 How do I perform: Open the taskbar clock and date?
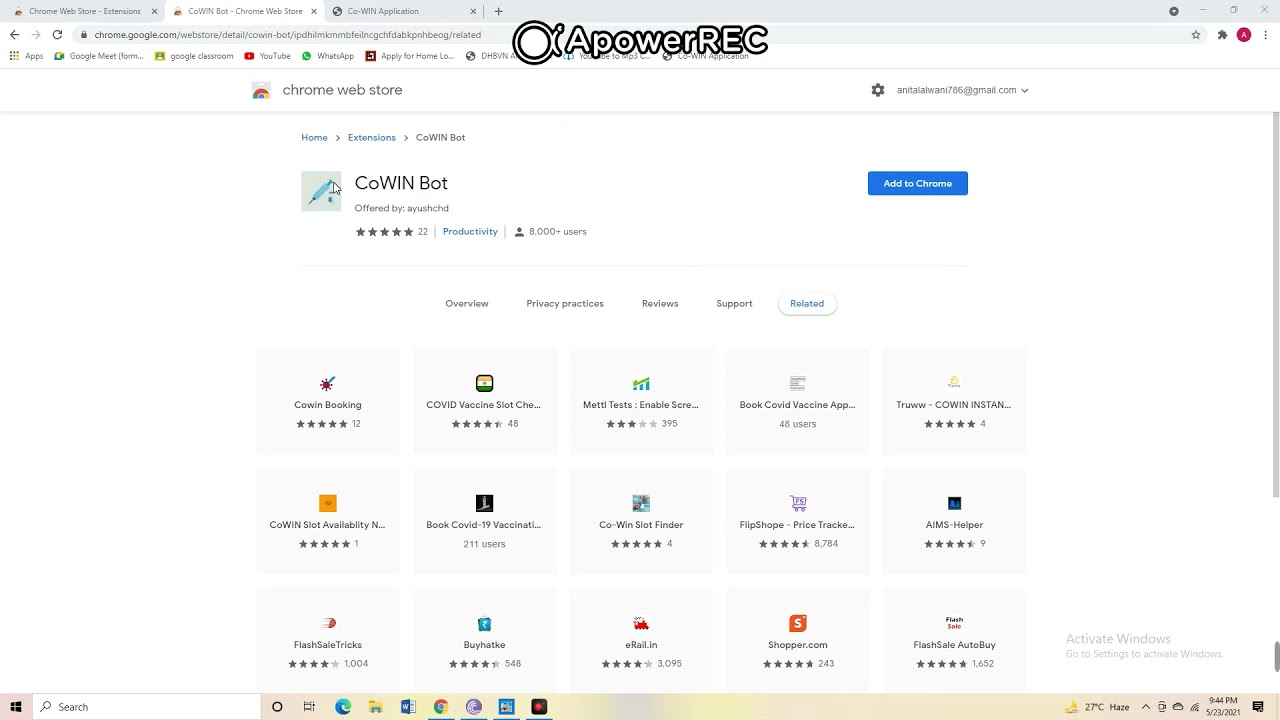pos(1223,707)
